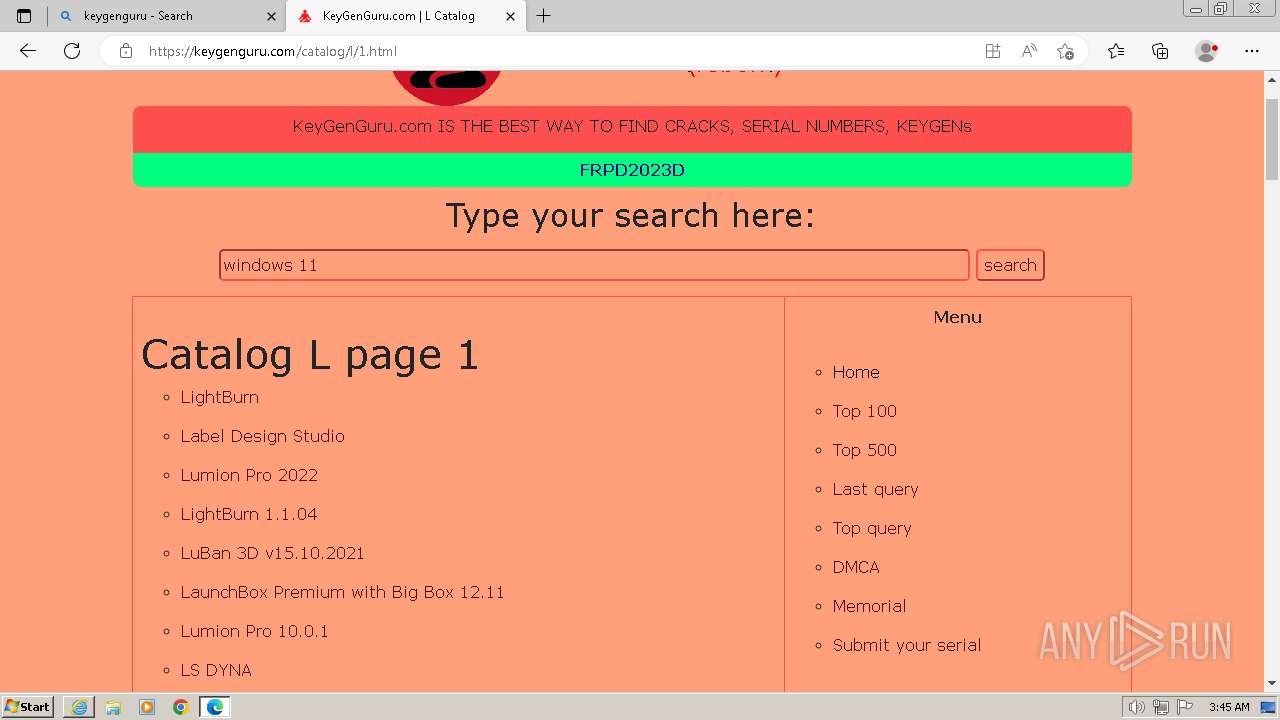
Task: Open Label Design Studio entry
Action: [x=263, y=436]
